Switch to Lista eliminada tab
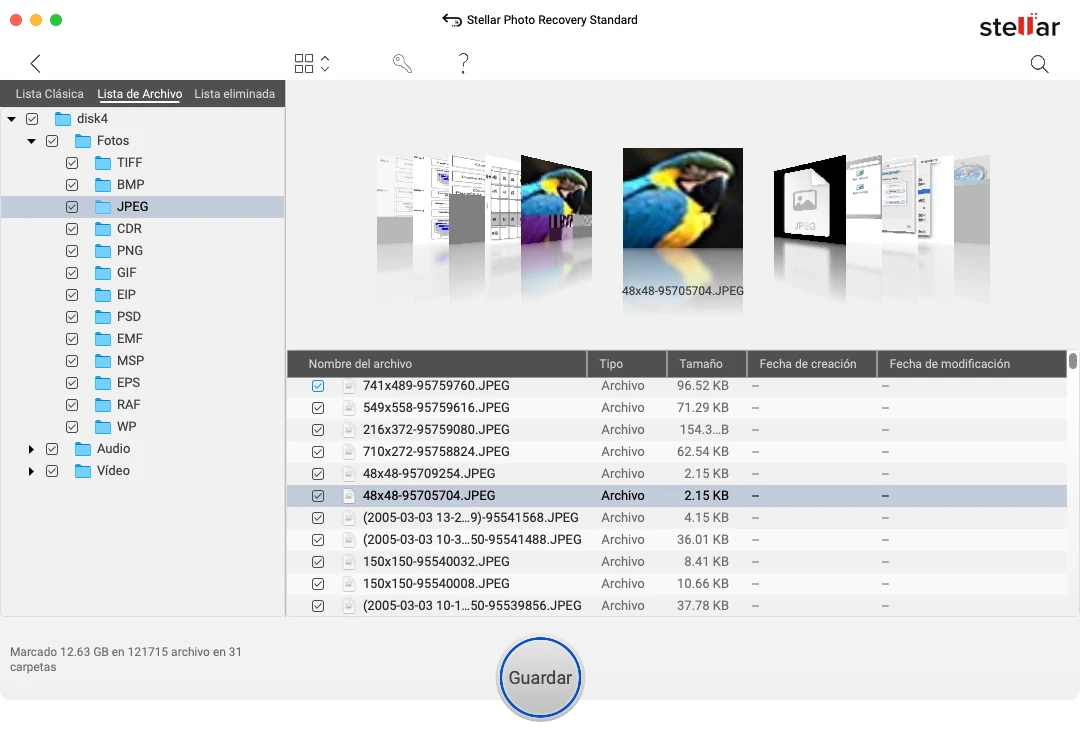The image size is (1080, 740). [x=234, y=94]
